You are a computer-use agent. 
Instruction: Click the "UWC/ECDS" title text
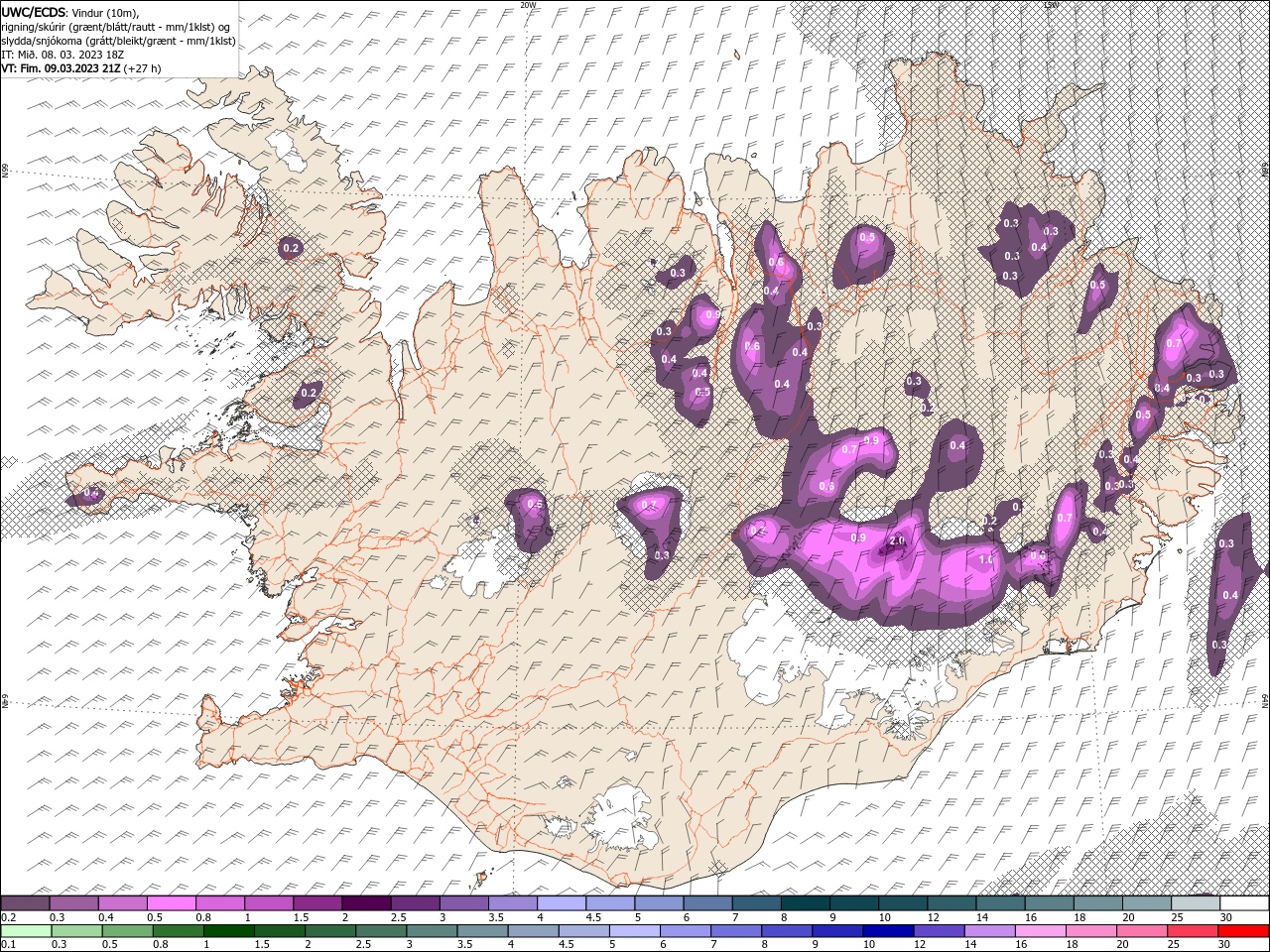tap(34, 11)
